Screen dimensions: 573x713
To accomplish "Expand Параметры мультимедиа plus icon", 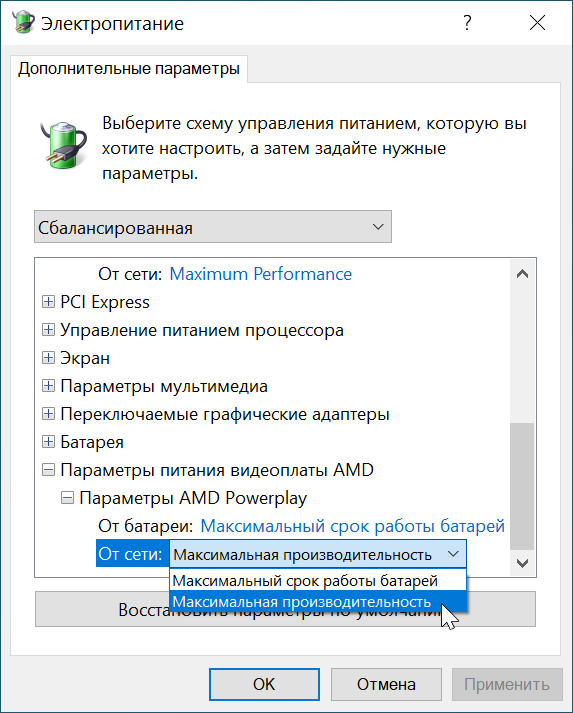I will [x=48, y=386].
